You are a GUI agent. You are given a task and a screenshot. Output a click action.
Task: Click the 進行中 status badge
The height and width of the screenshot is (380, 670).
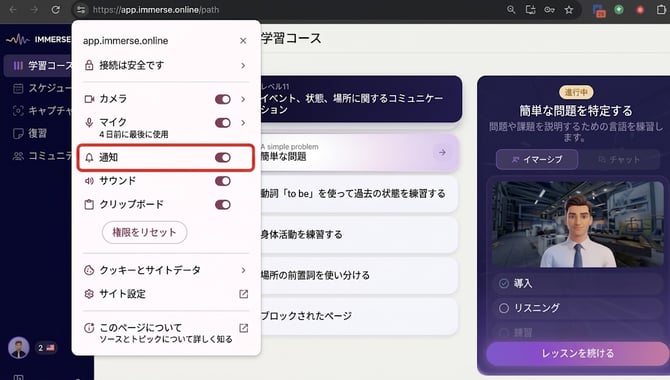(576, 92)
